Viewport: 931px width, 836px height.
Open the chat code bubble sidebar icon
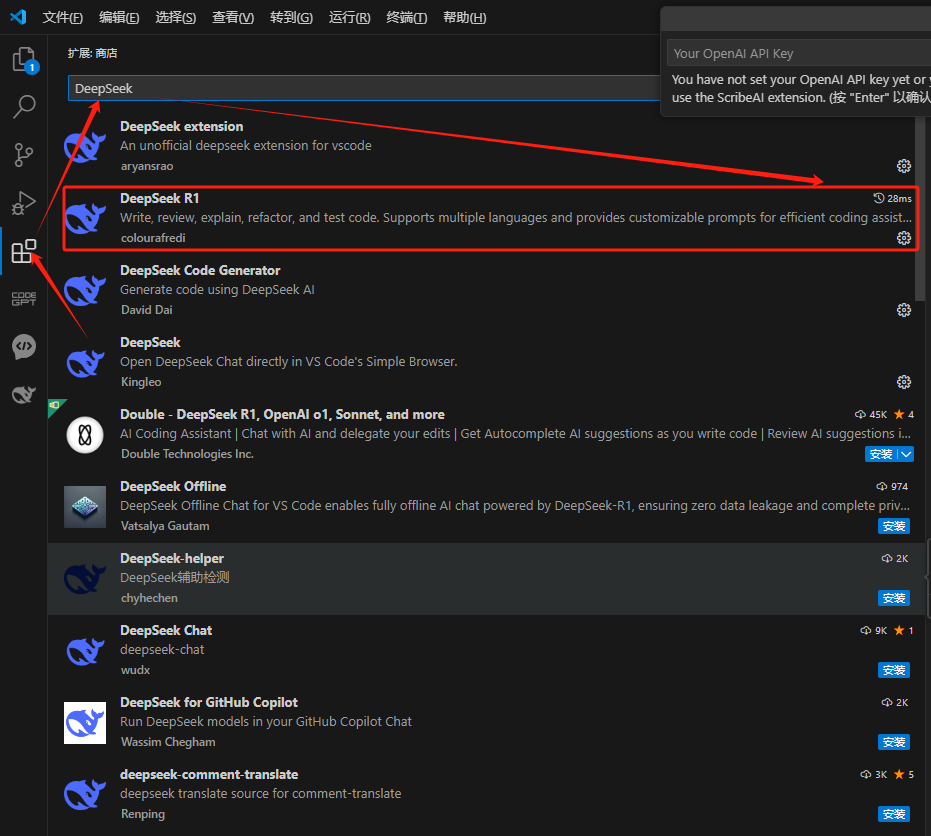[x=24, y=346]
